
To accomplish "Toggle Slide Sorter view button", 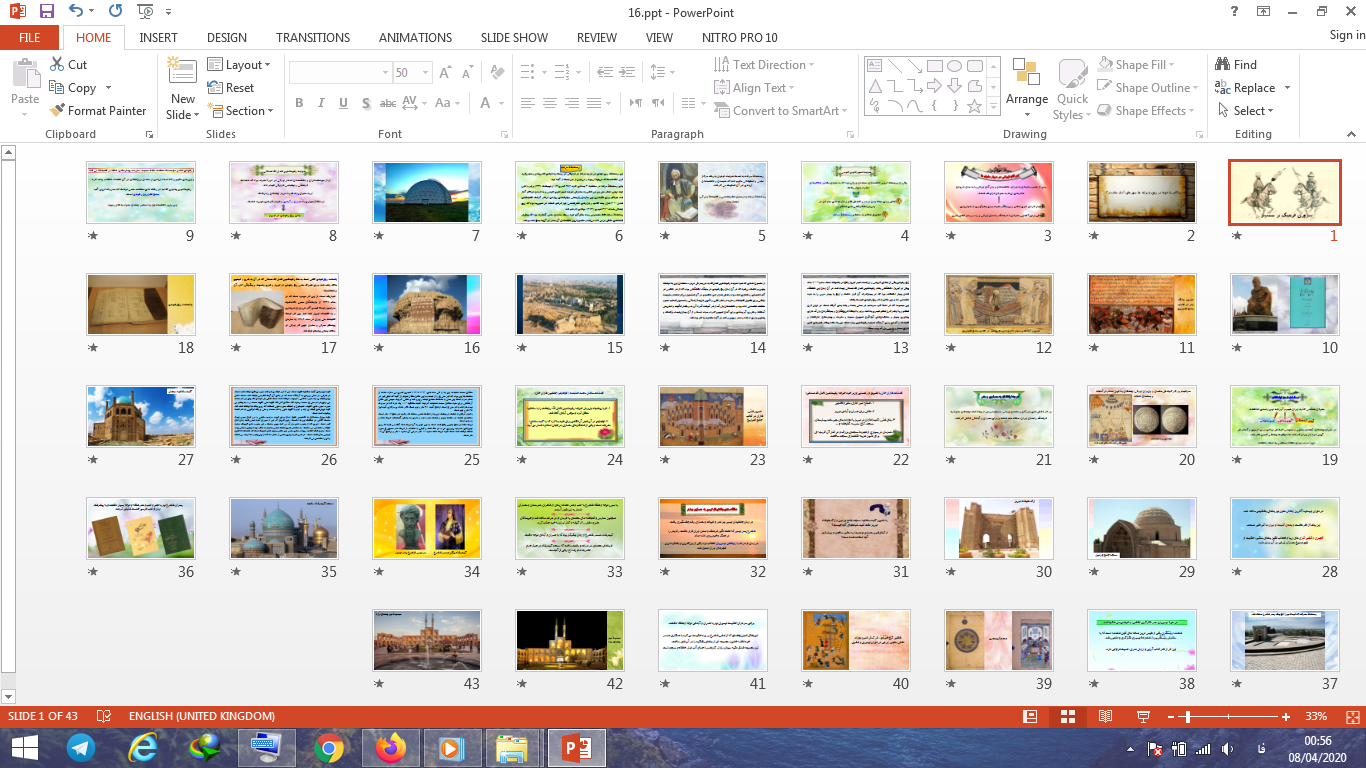I will (x=1067, y=716).
